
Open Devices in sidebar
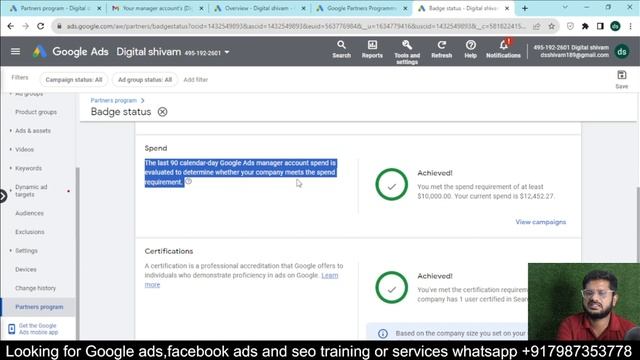point(26,269)
